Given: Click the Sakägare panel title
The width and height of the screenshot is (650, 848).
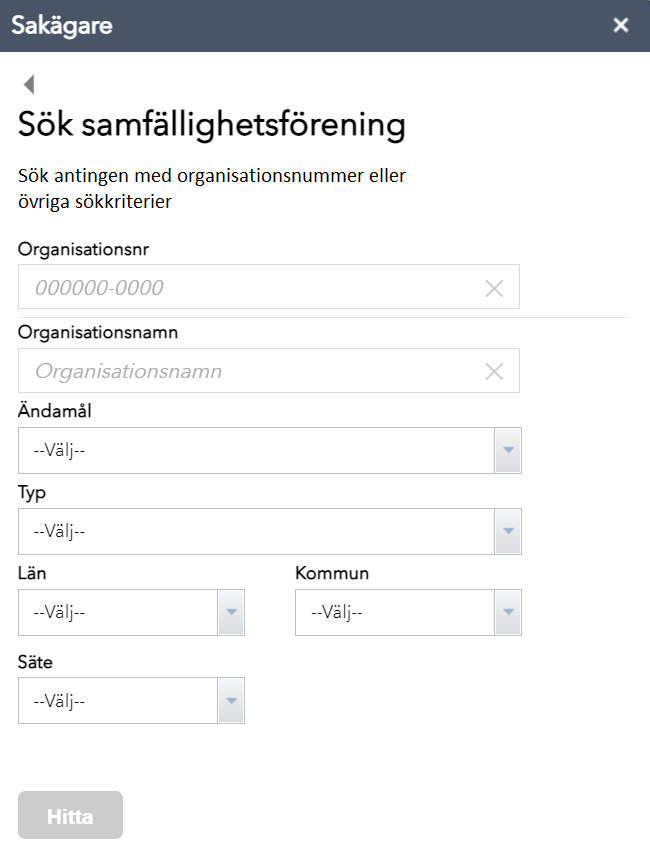Looking at the screenshot, I should (62, 26).
